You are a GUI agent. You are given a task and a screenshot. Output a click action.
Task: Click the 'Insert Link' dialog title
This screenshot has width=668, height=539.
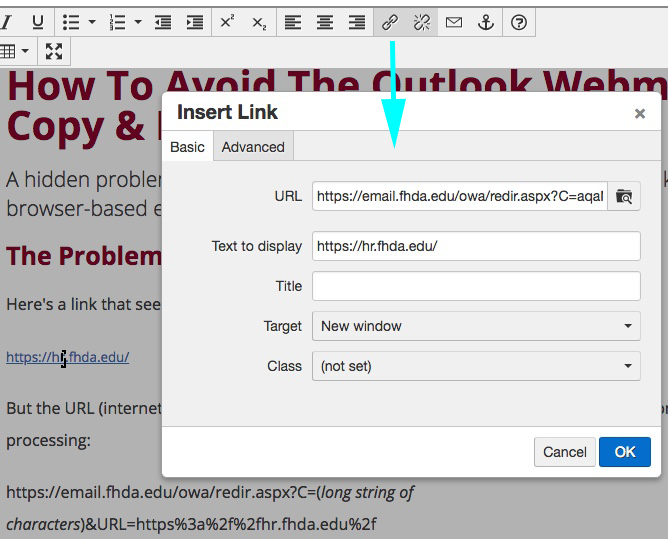pyautogui.click(x=227, y=112)
